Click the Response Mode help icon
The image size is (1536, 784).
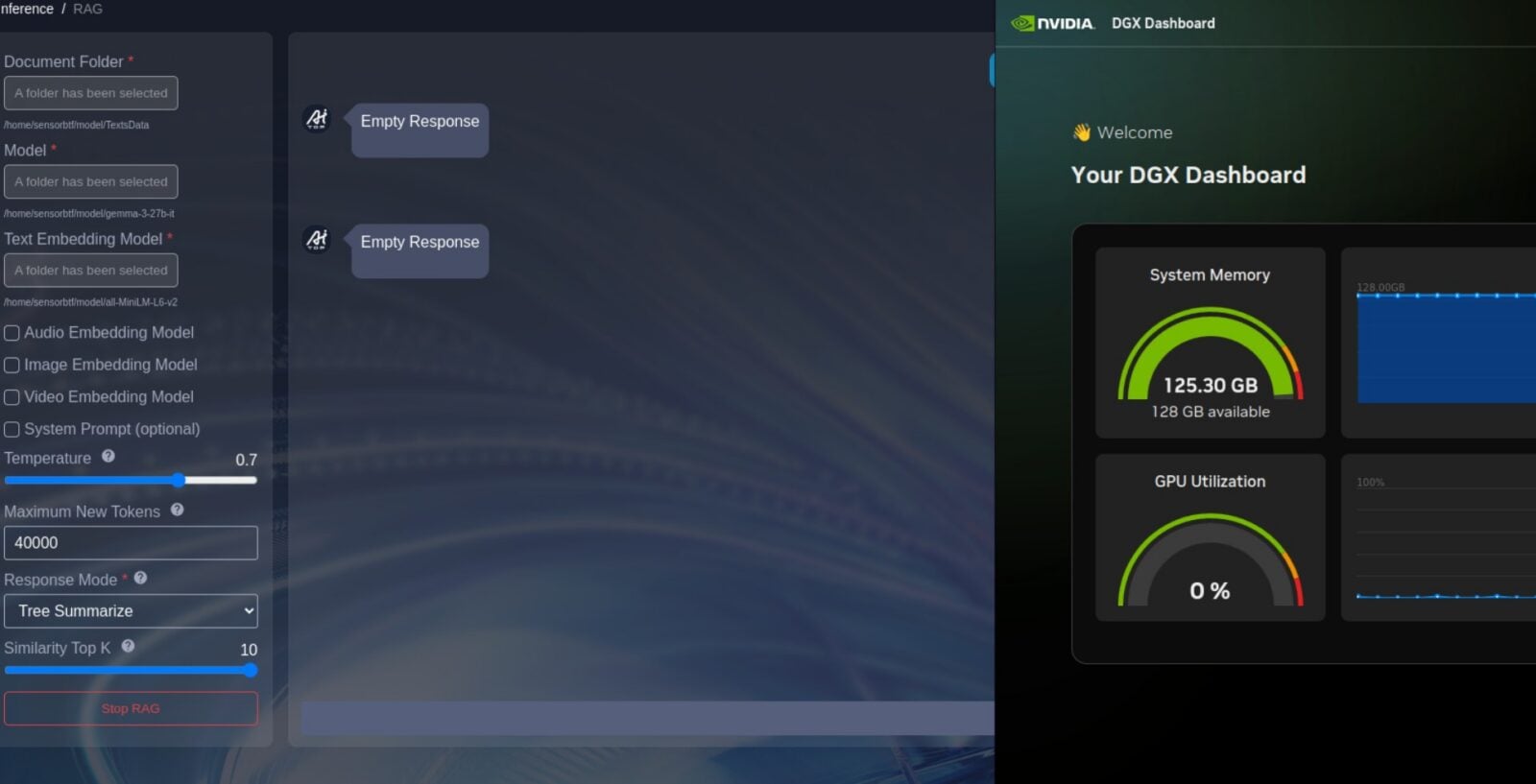point(141,579)
